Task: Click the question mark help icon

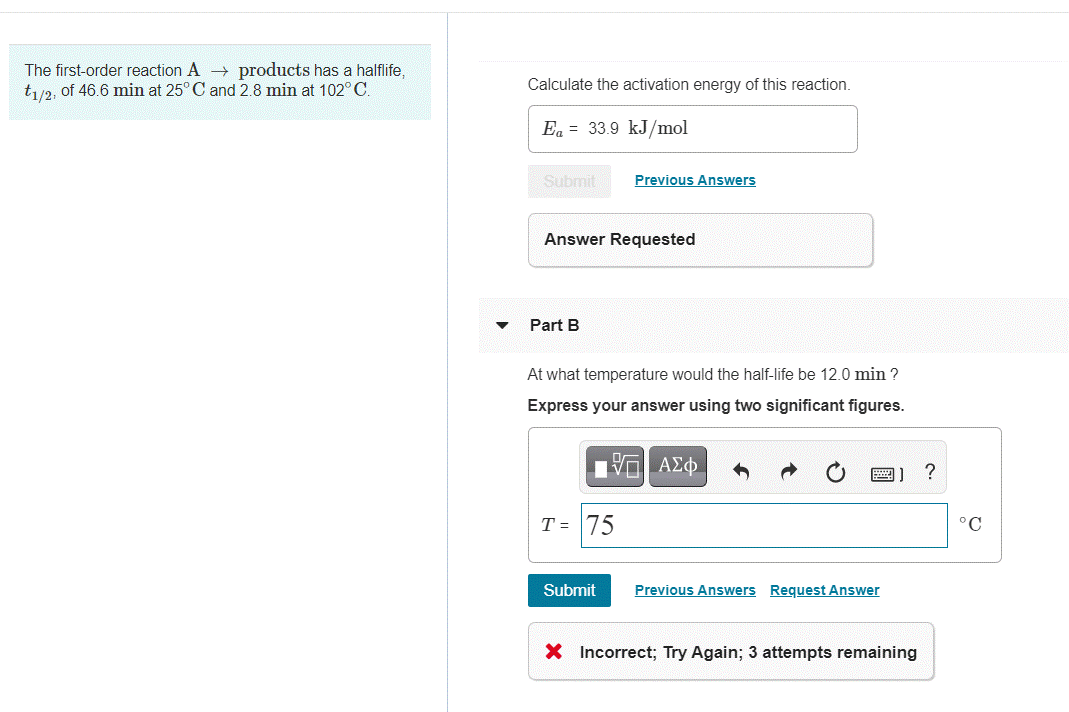Action: (929, 471)
